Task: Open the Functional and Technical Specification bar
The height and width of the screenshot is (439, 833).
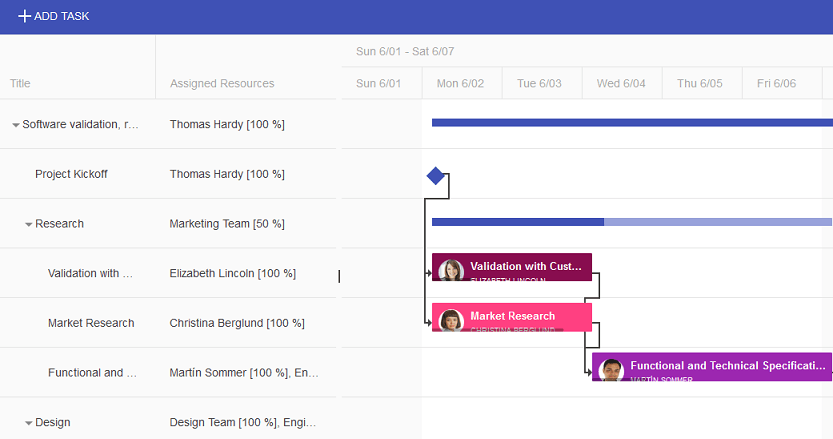Action: pos(712,367)
